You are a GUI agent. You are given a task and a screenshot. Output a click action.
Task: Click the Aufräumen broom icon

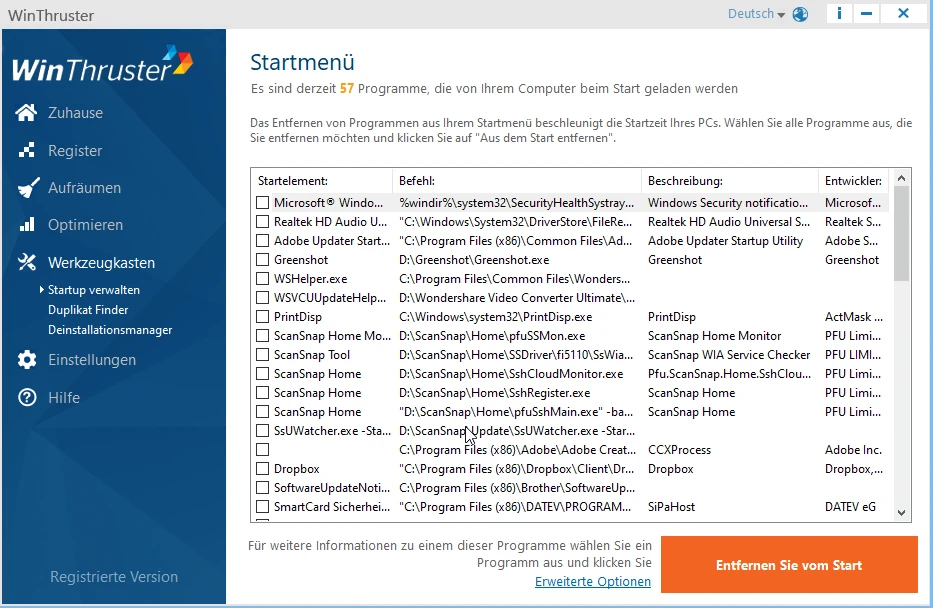27,188
